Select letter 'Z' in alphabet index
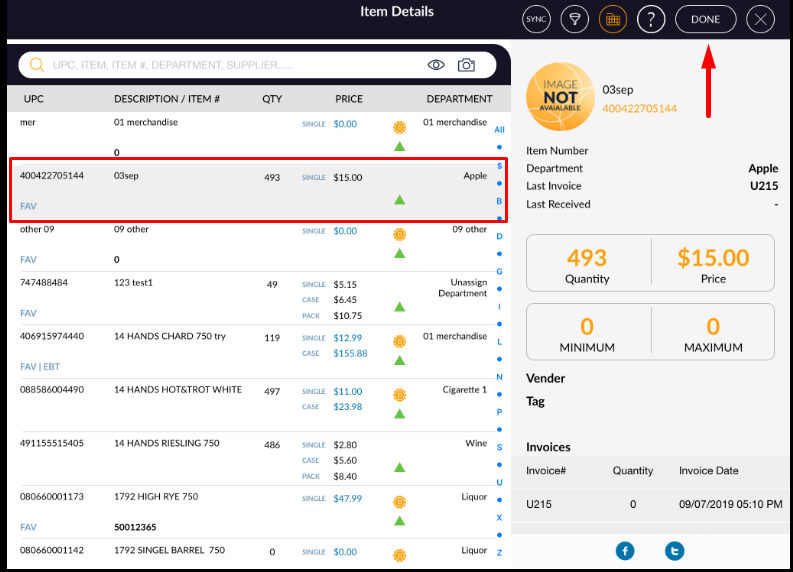Viewport: 793px width, 572px height. (x=499, y=553)
